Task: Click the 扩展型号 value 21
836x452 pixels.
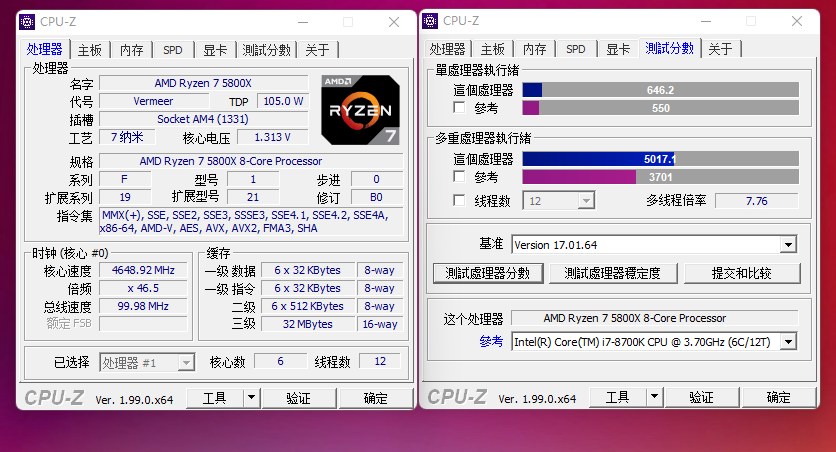Action: click(x=253, y=197)
